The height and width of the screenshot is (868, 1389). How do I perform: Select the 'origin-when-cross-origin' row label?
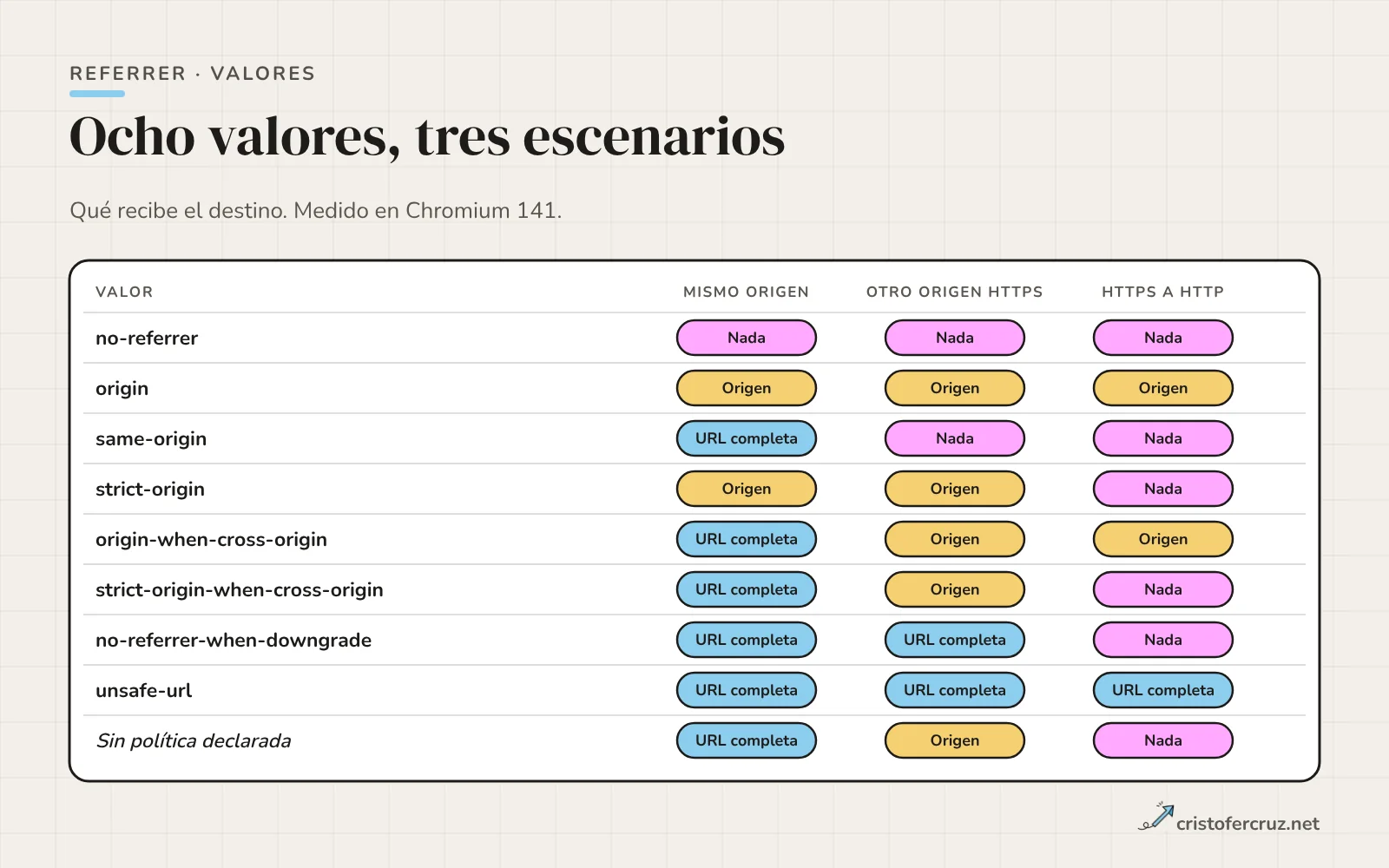click(x=211, y=540)
